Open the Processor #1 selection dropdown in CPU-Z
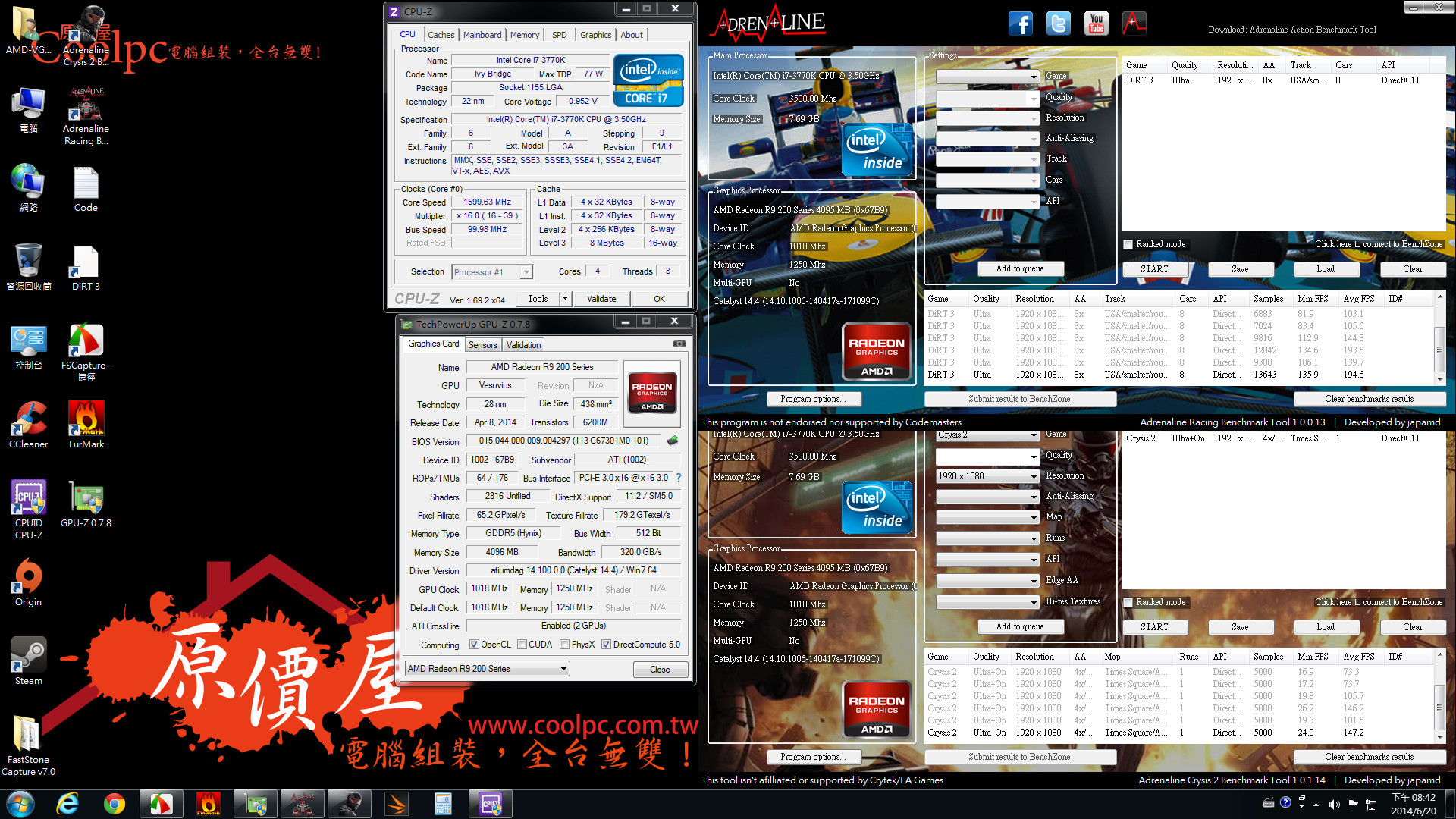This screenshot has height=819, width=1456. [491, 272]
